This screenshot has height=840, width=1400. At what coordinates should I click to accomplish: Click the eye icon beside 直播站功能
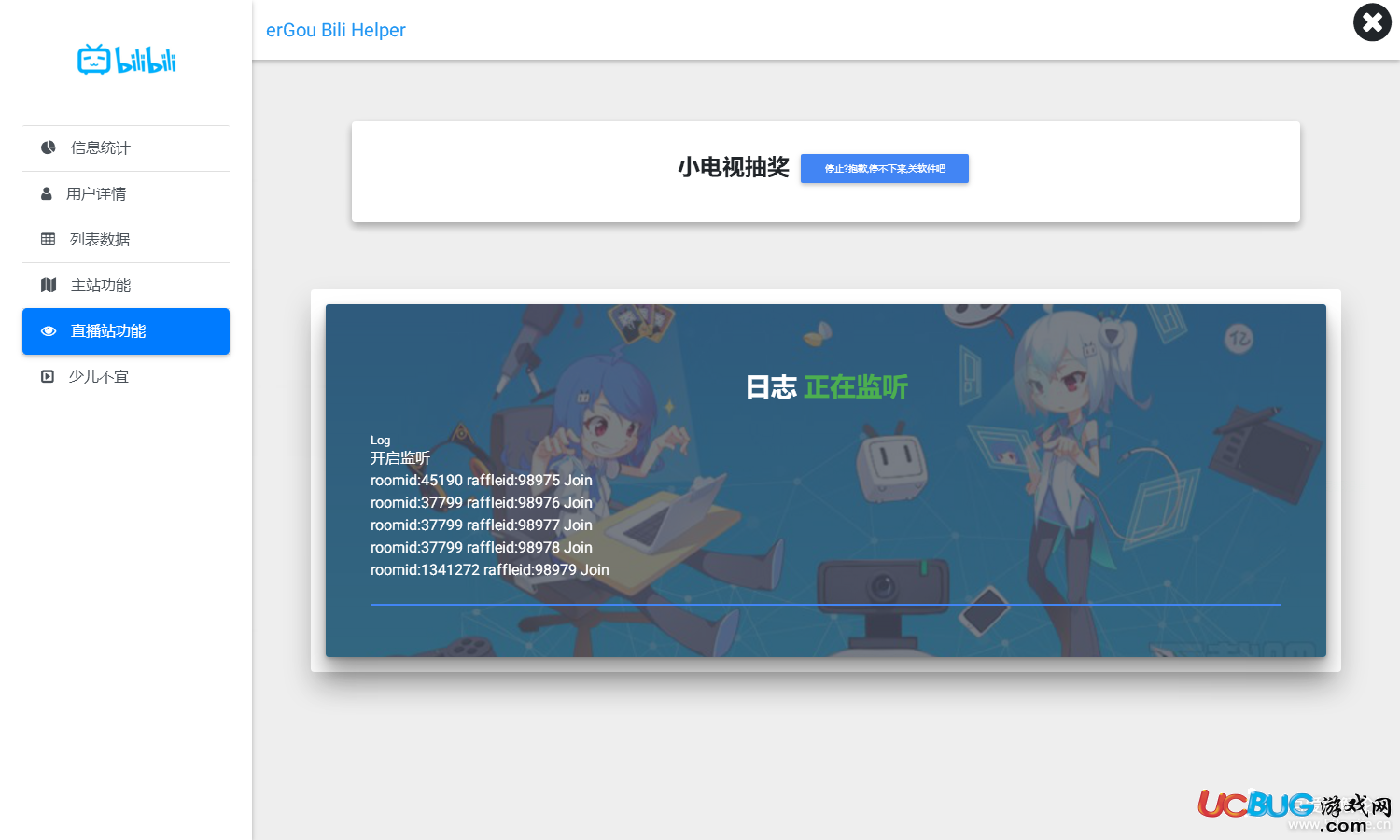point(49,331)
